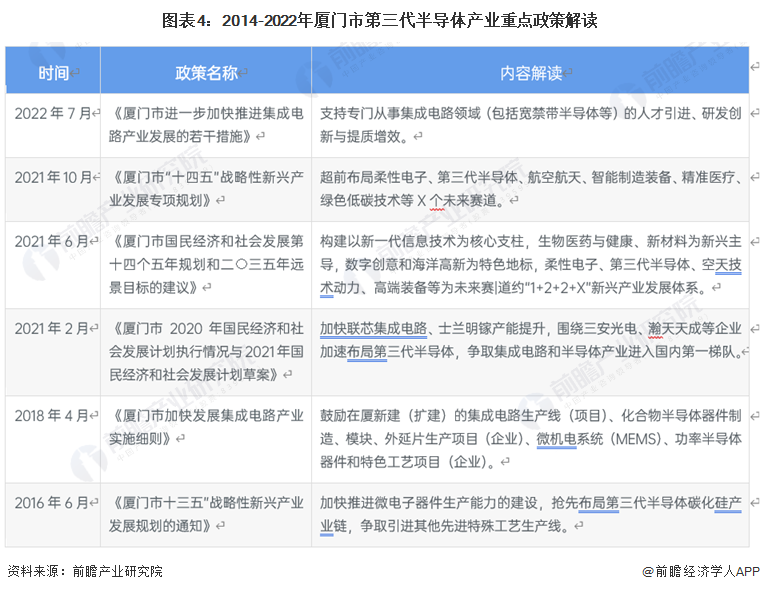Click policy name 厦门市进一步加快推进集成电路产业发展的若干措施

pyautogui.click(x=206, y=125)
